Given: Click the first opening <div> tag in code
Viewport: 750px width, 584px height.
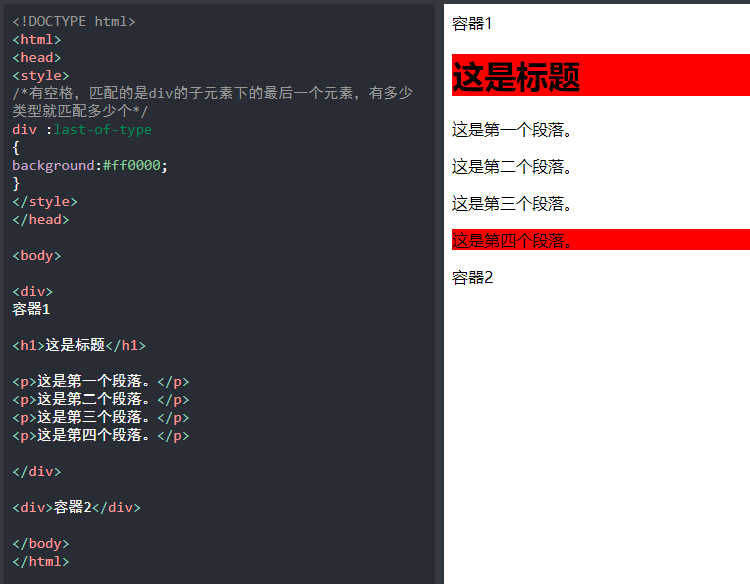Looking at the screenshot, I should [x=33, y=291].
